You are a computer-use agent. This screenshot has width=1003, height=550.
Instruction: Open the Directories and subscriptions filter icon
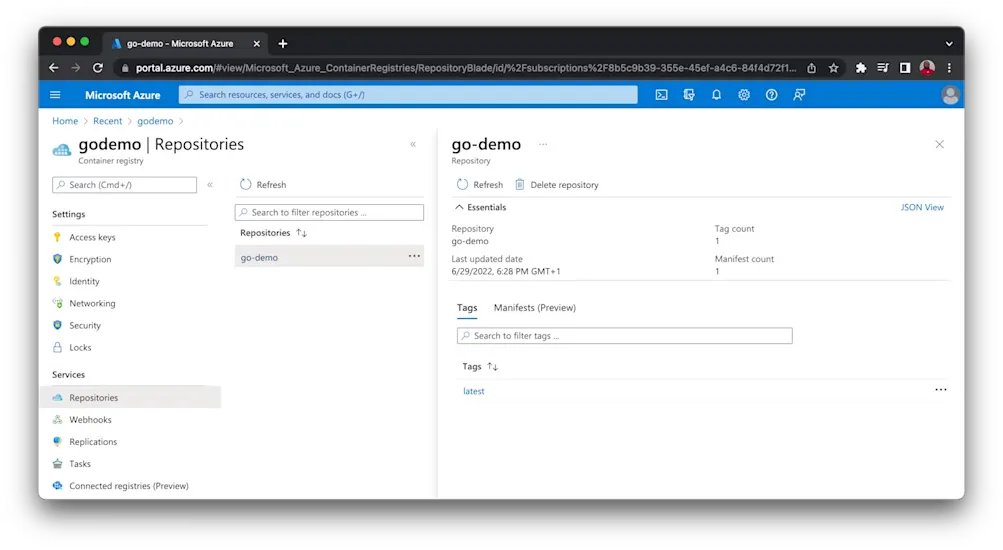pyautogui.click(x=689, y=95)
